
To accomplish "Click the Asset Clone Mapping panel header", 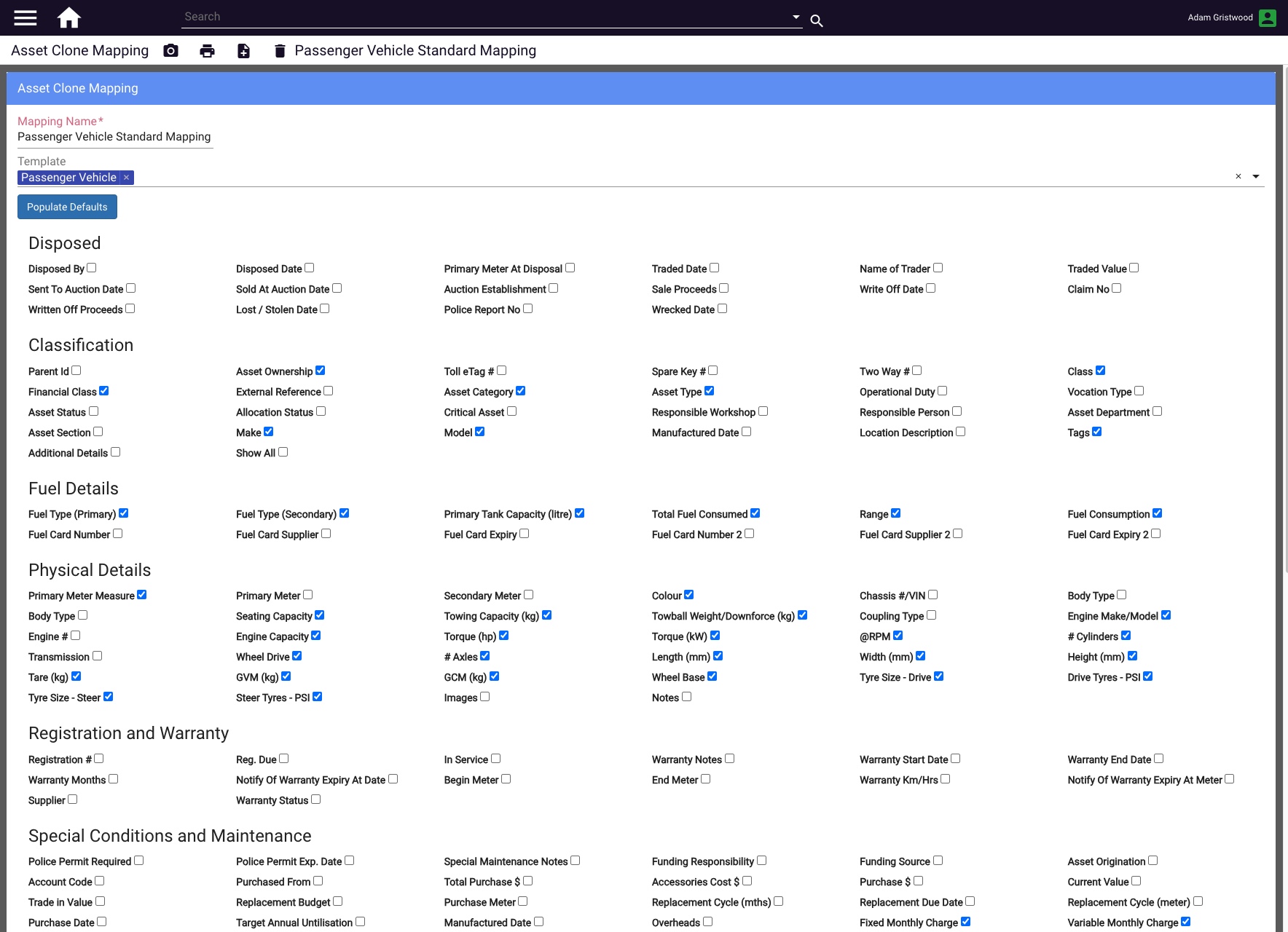I will [x=641, y=88].
